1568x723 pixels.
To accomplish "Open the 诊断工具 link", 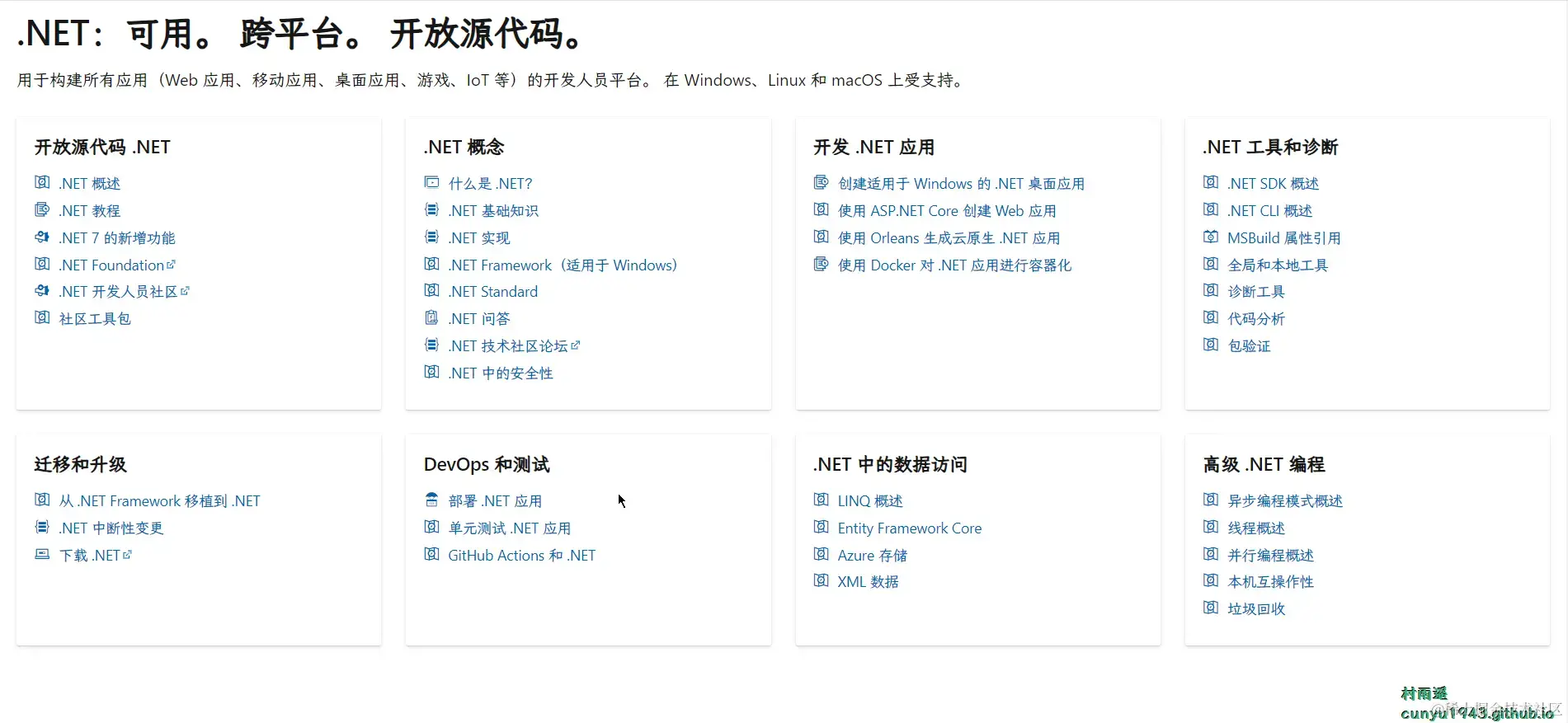I will click(1256, 291).
